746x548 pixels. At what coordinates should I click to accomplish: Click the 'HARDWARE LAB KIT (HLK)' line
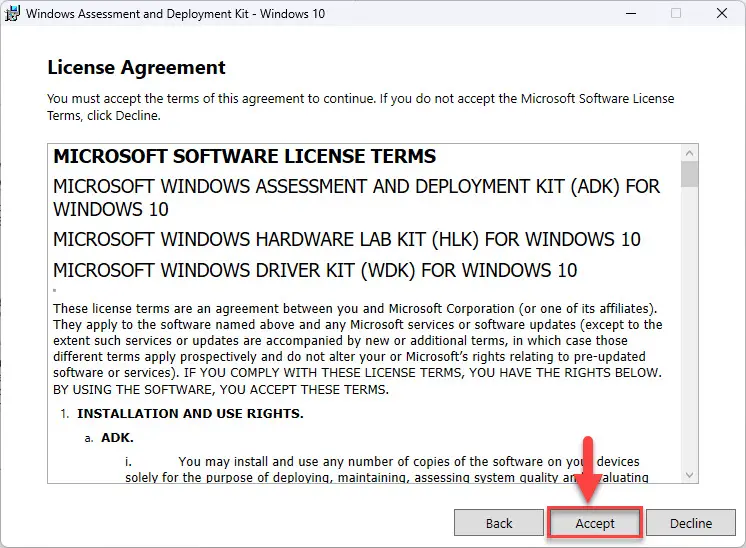(x=347, y=239)
